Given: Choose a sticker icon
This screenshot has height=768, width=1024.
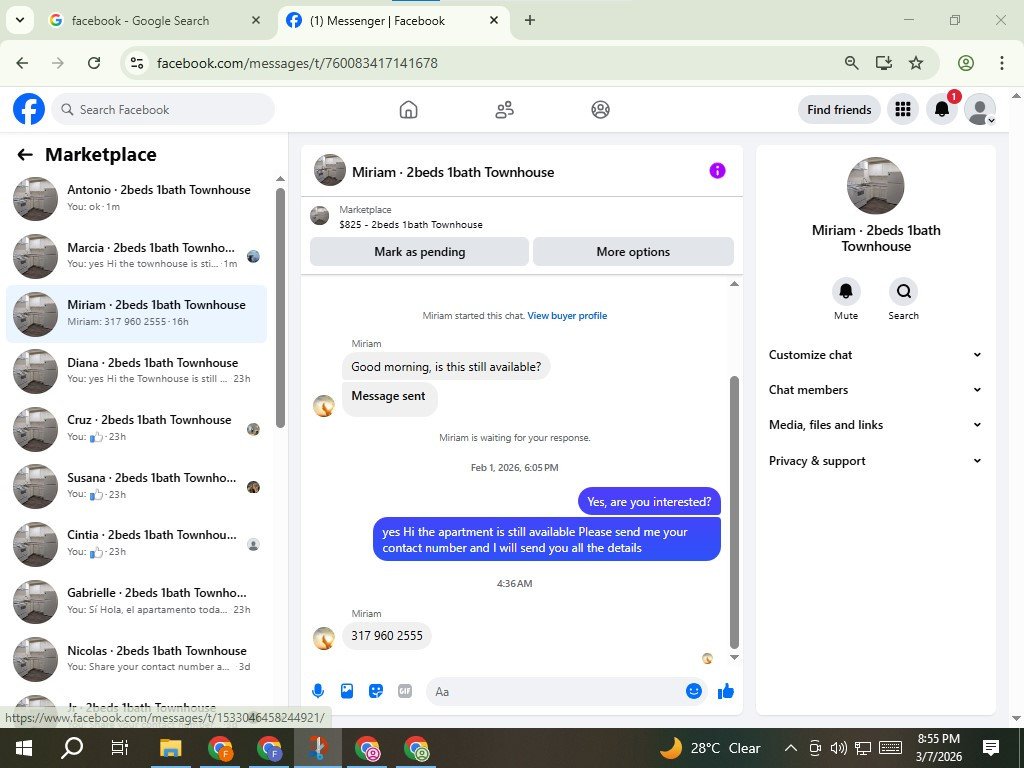Looking at the screenshot, I should [x=376, y=691].
